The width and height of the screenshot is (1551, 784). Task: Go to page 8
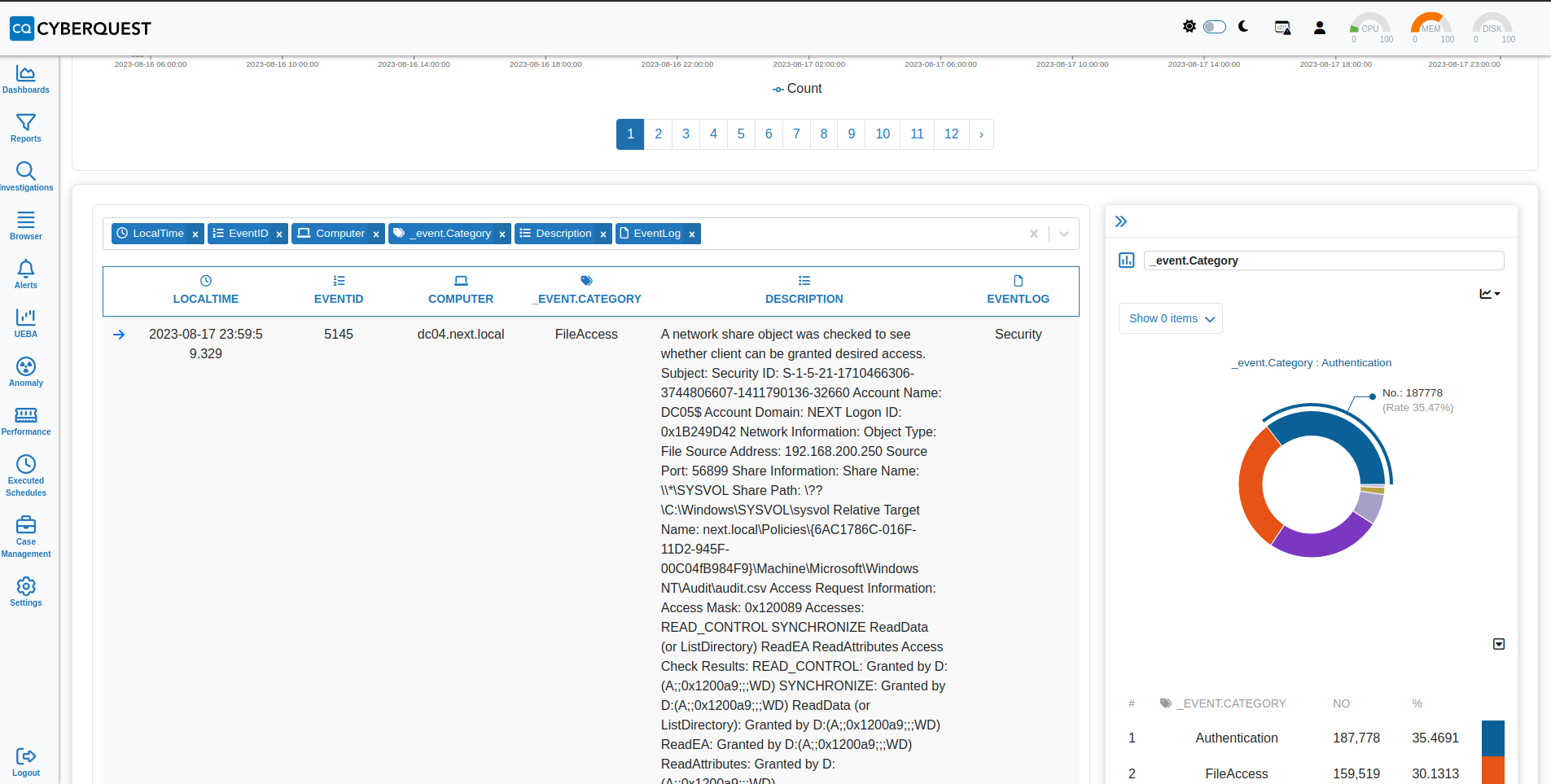824,134
